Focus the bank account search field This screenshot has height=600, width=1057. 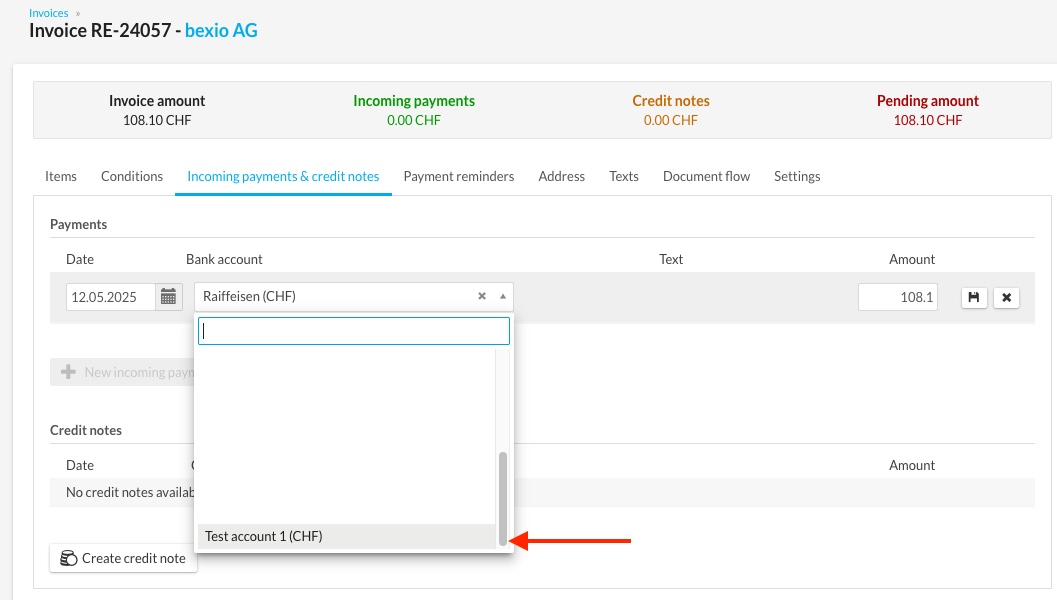[353, 331]
